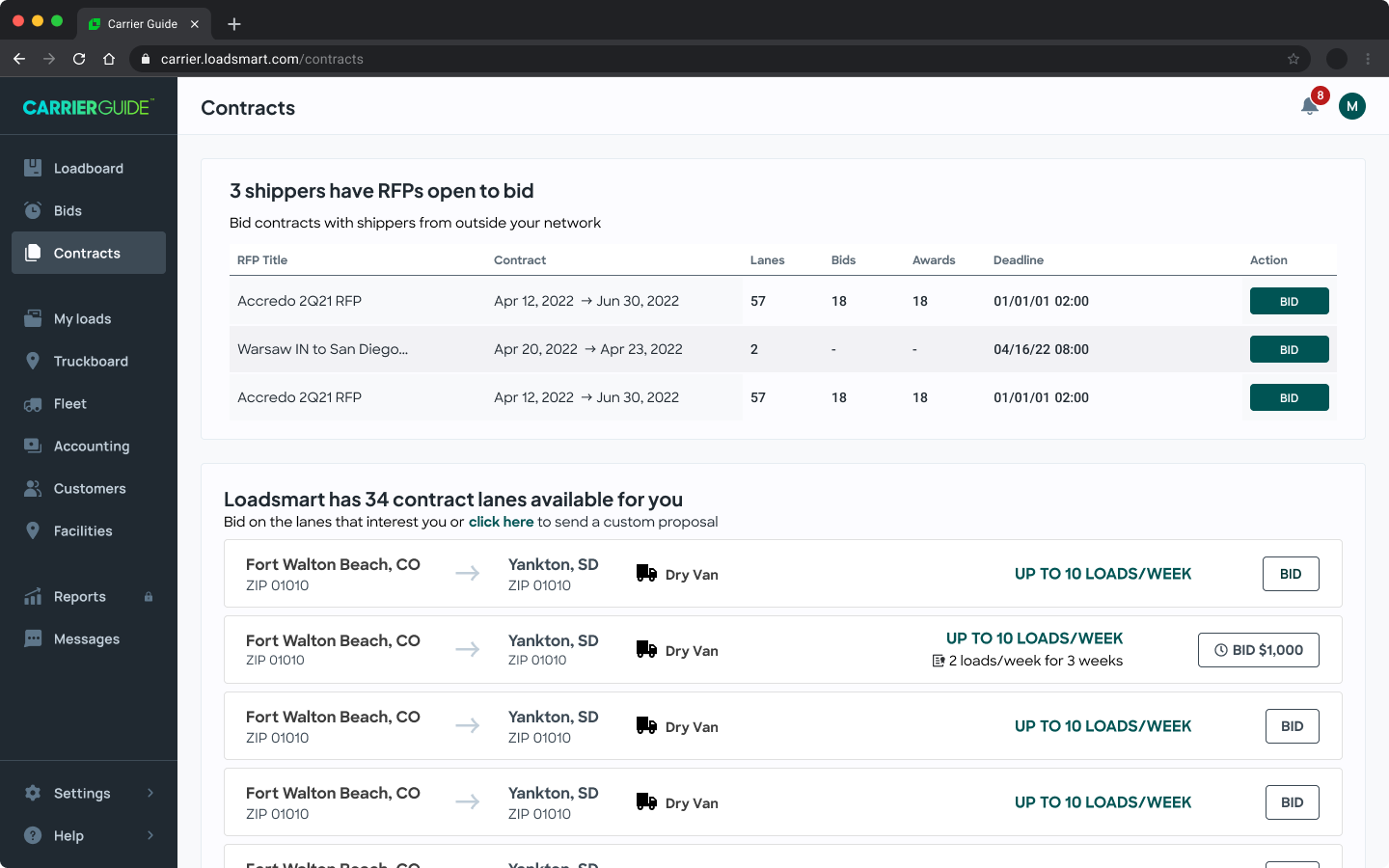Expand the Settings submenu chevron
Viewport: 1389px width, 868px height.
click(x=150, y=793)
